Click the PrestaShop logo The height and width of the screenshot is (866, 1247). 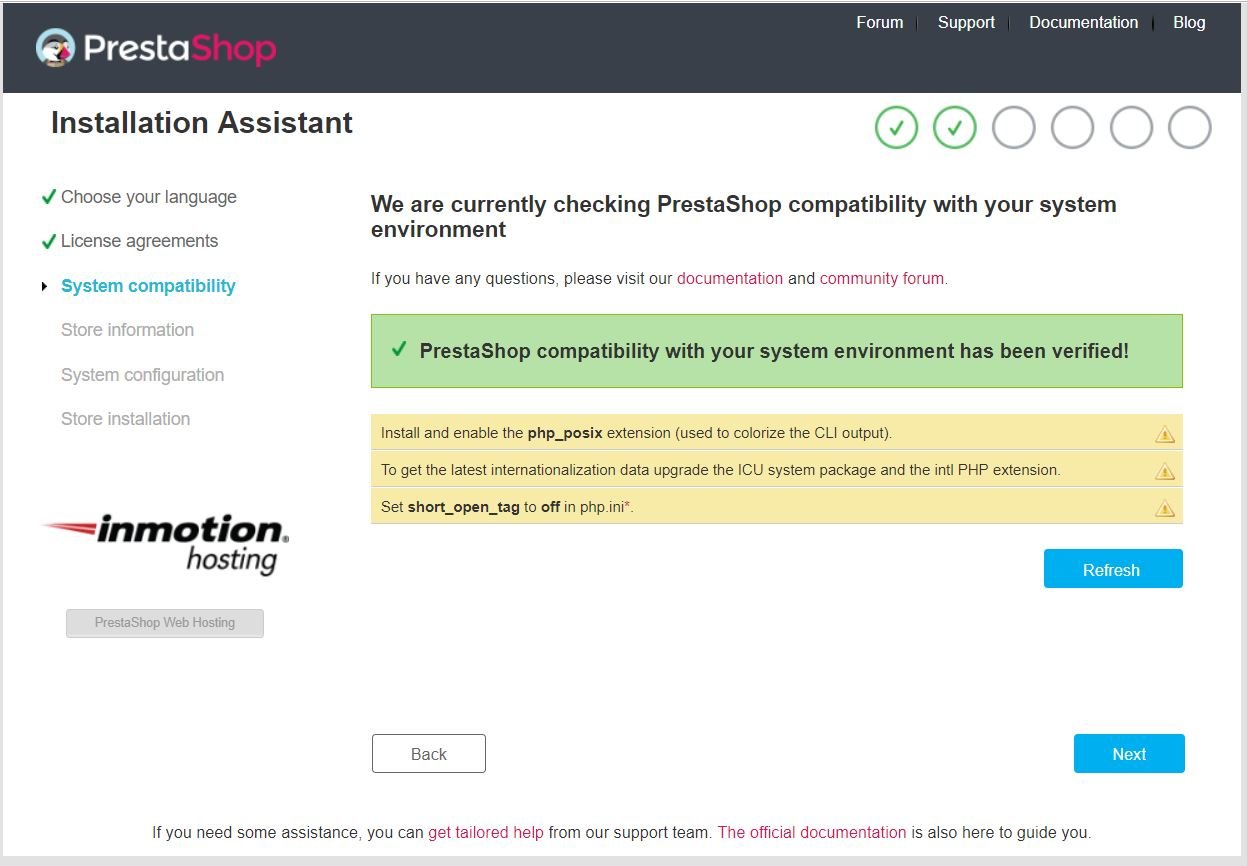coord(156,48)
